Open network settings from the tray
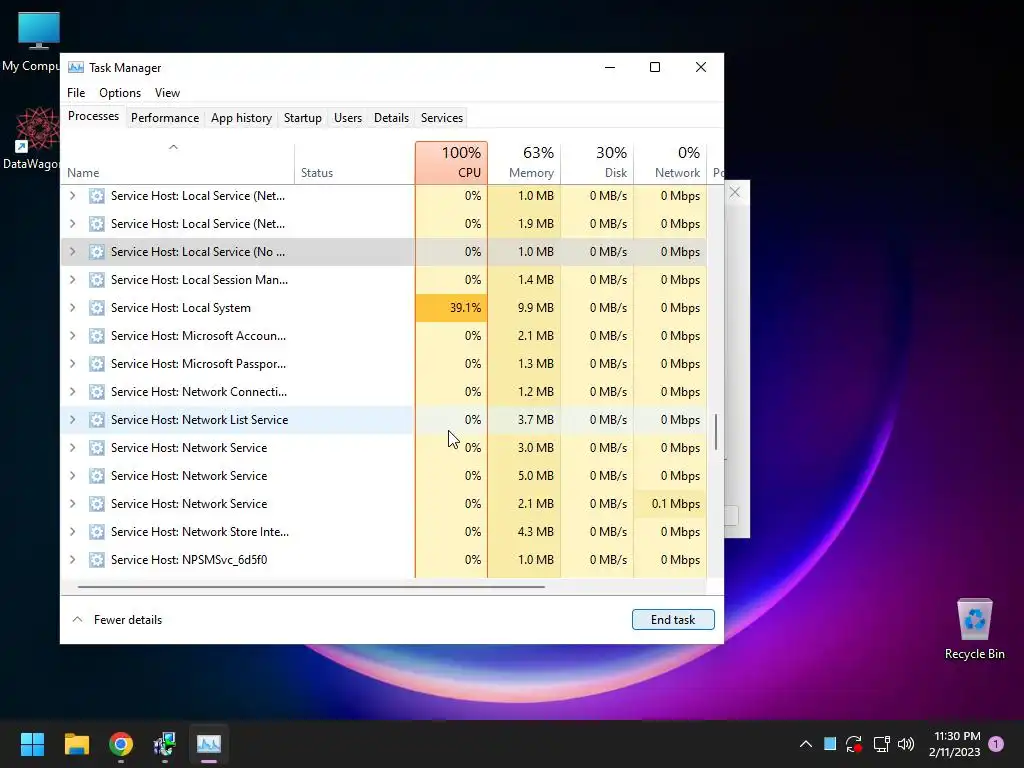This screenshot has height=768, width=1024. pos(882,744)
